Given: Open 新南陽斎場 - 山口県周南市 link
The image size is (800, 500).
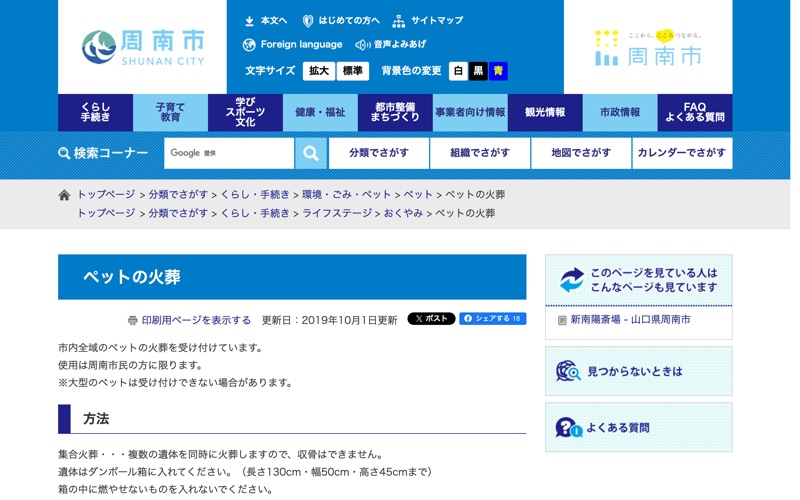Looking at the screenshot, I should coord(630,320).
